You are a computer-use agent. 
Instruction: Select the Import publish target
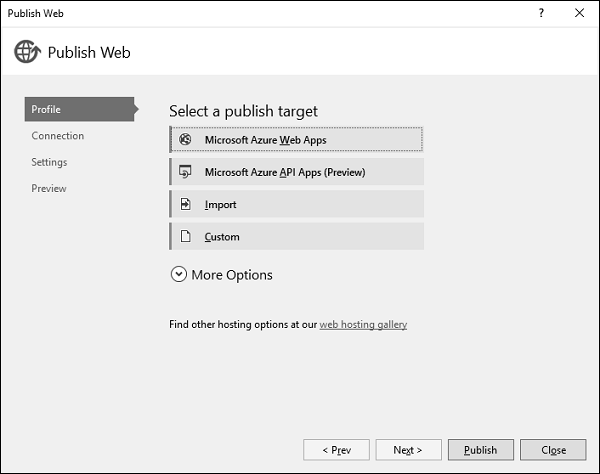pyautogui.click(x=297, y=205)
